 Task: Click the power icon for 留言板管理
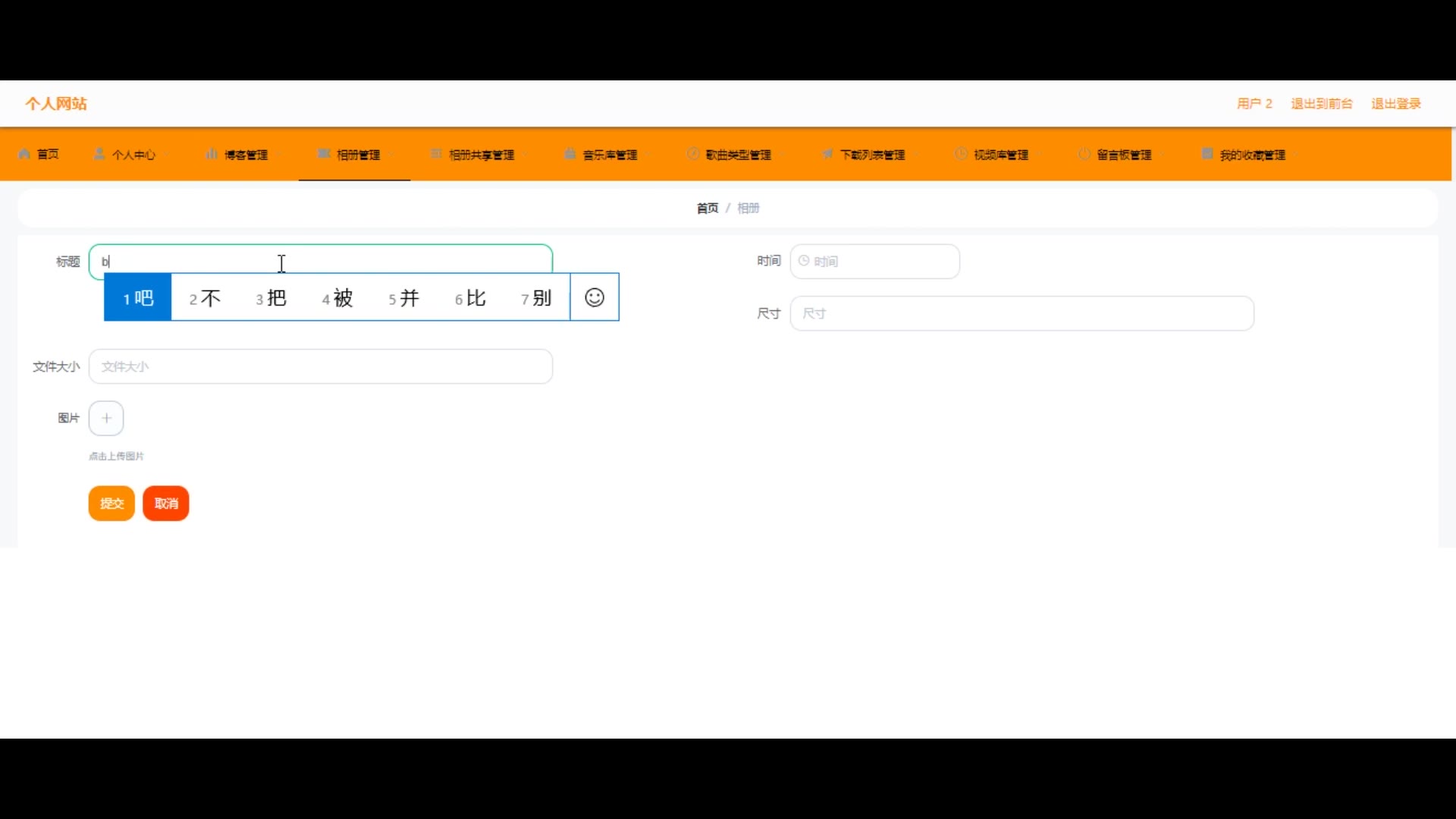[1084, 154]
